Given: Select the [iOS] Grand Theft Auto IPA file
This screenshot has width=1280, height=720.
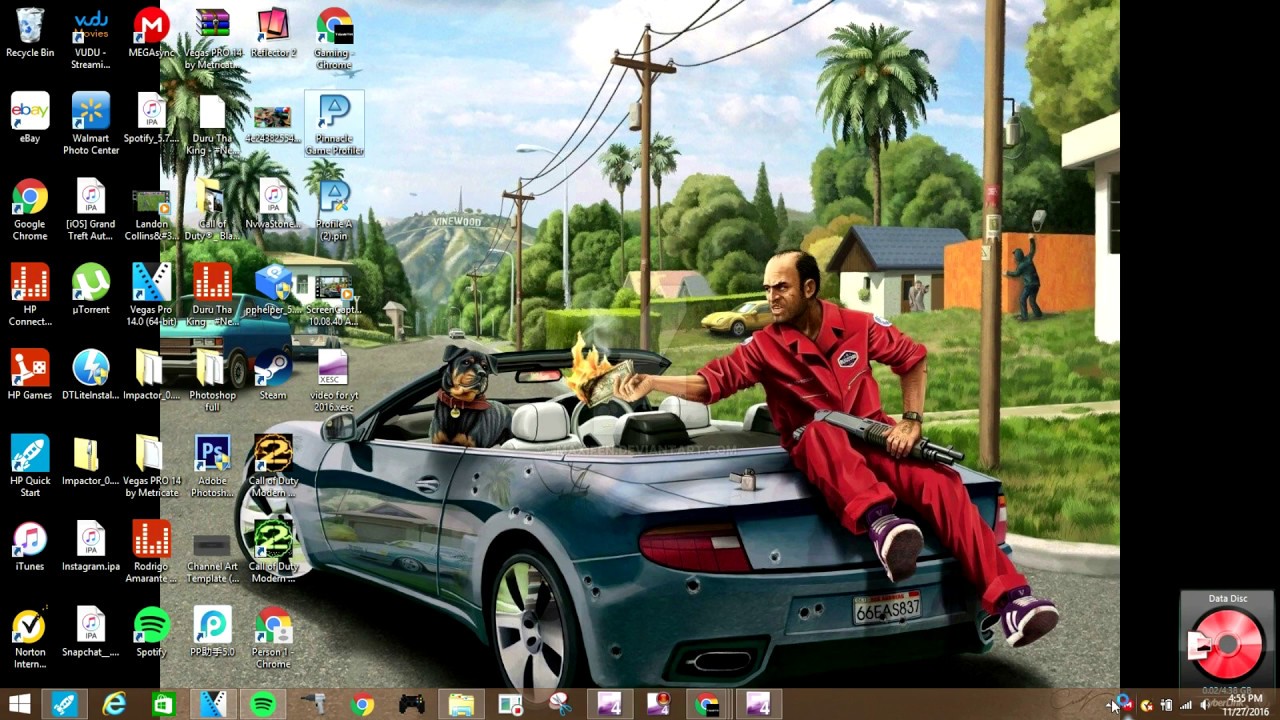Looking at the screenshot, I should coord(91,211).
